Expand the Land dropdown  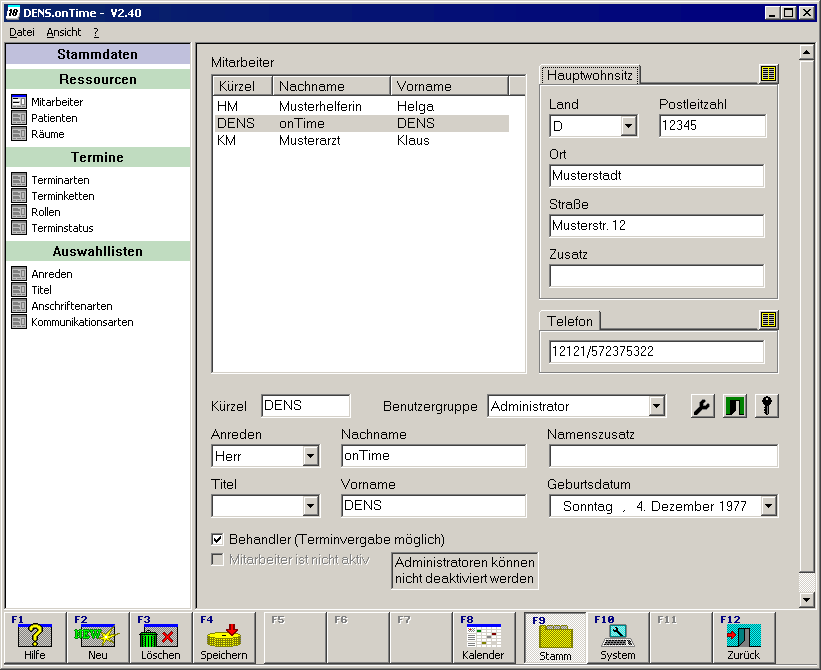click(x=628, y=126)
